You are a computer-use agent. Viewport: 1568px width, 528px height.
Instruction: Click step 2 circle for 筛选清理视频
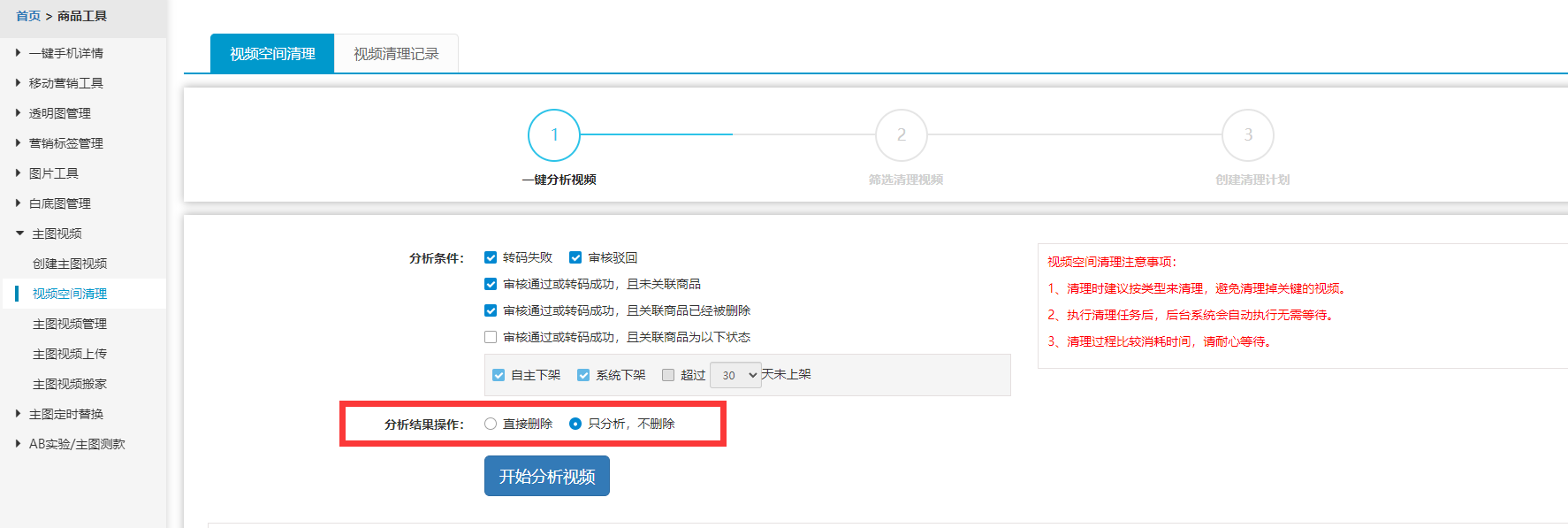tap(901, 135)
